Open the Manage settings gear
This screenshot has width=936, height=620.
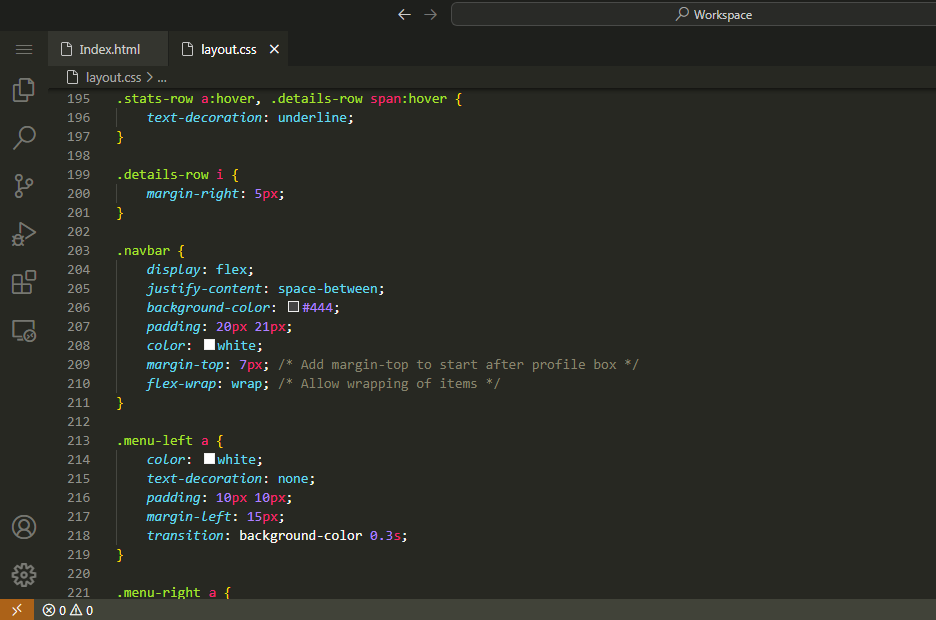point(24,574)
